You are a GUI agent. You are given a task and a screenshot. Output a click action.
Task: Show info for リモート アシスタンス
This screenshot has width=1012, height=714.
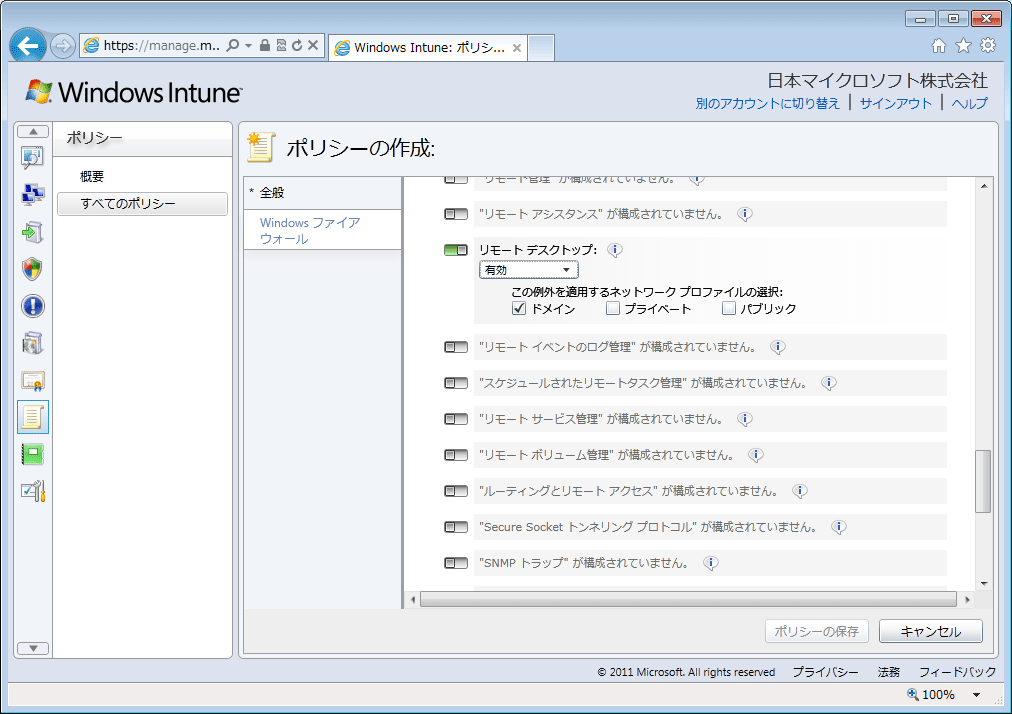click(x=745, y=214)
